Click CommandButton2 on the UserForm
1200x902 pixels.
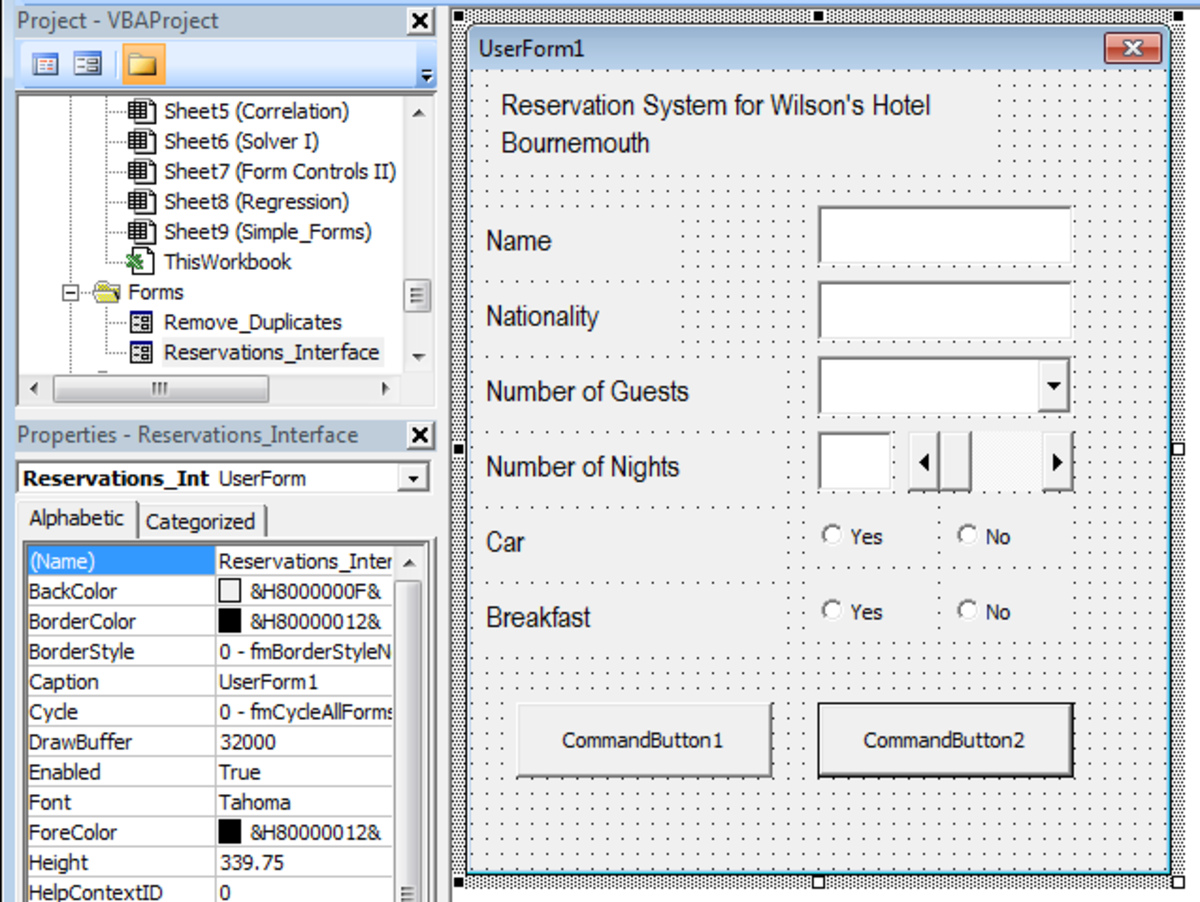[x=944, y=741]
